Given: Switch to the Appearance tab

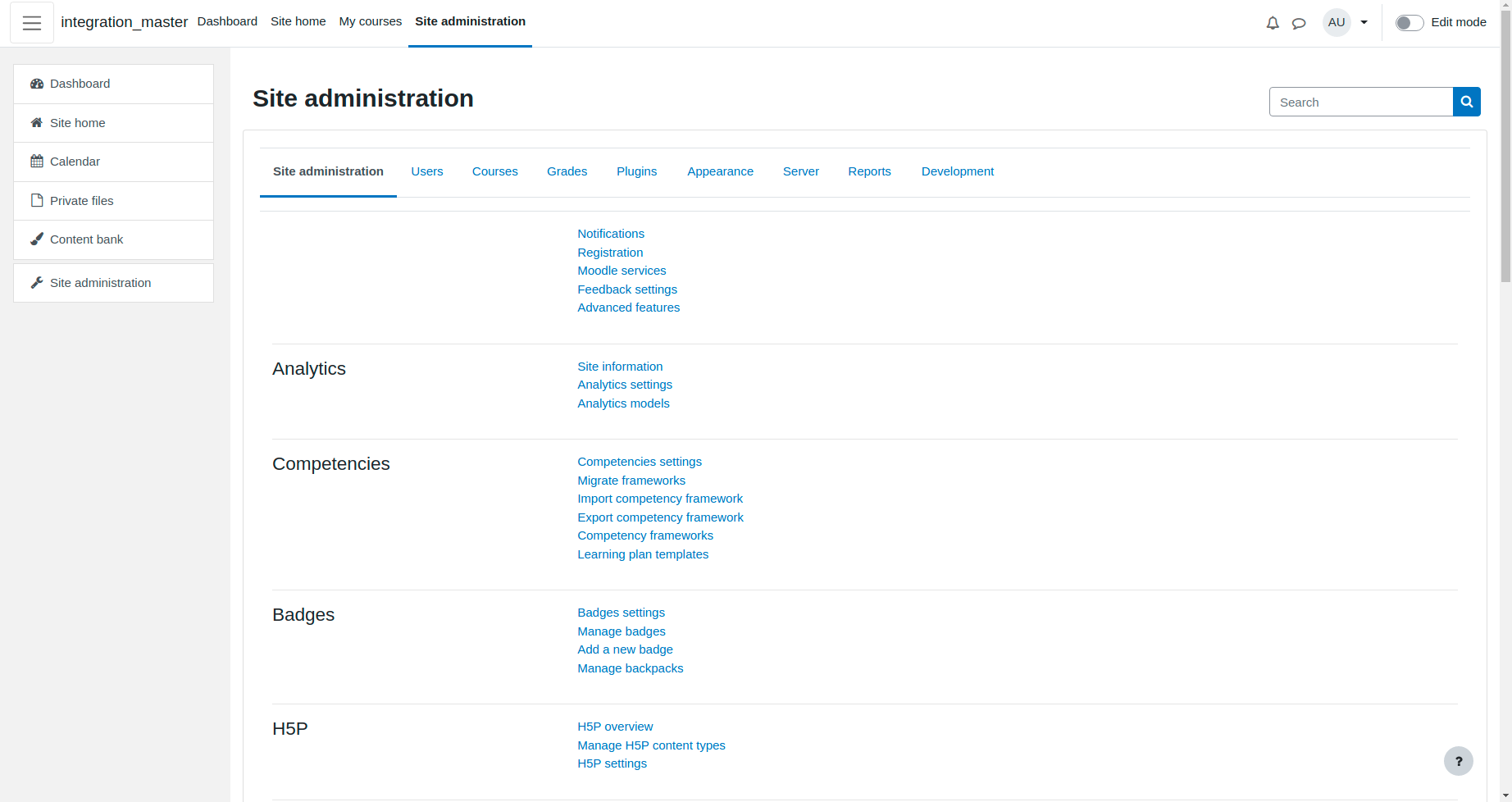Looking at the screenshot, I should 721,171.
